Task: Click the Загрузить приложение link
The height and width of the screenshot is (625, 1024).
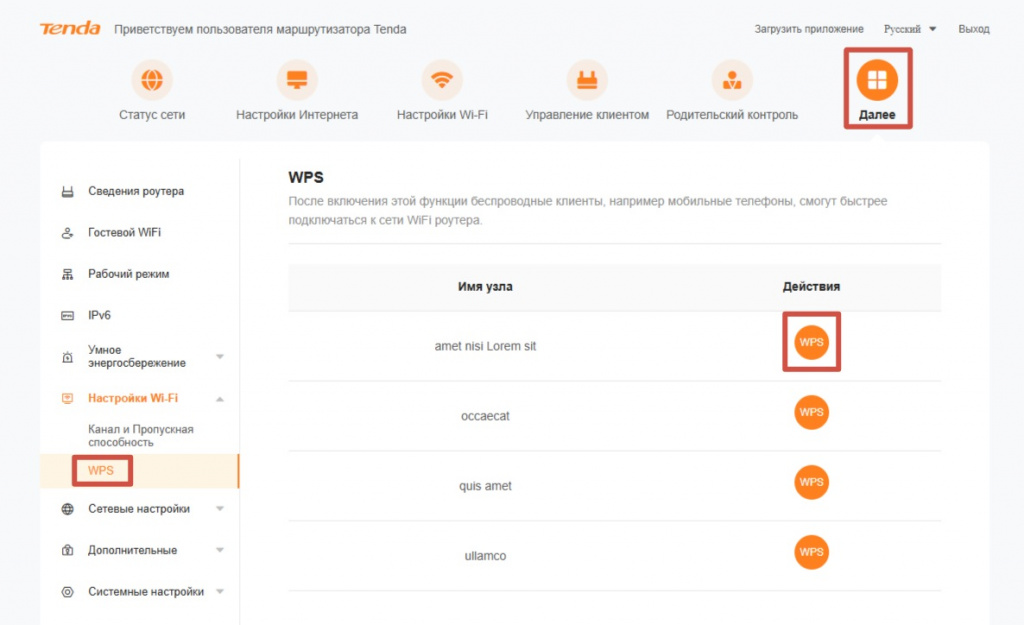Action: 809,29
